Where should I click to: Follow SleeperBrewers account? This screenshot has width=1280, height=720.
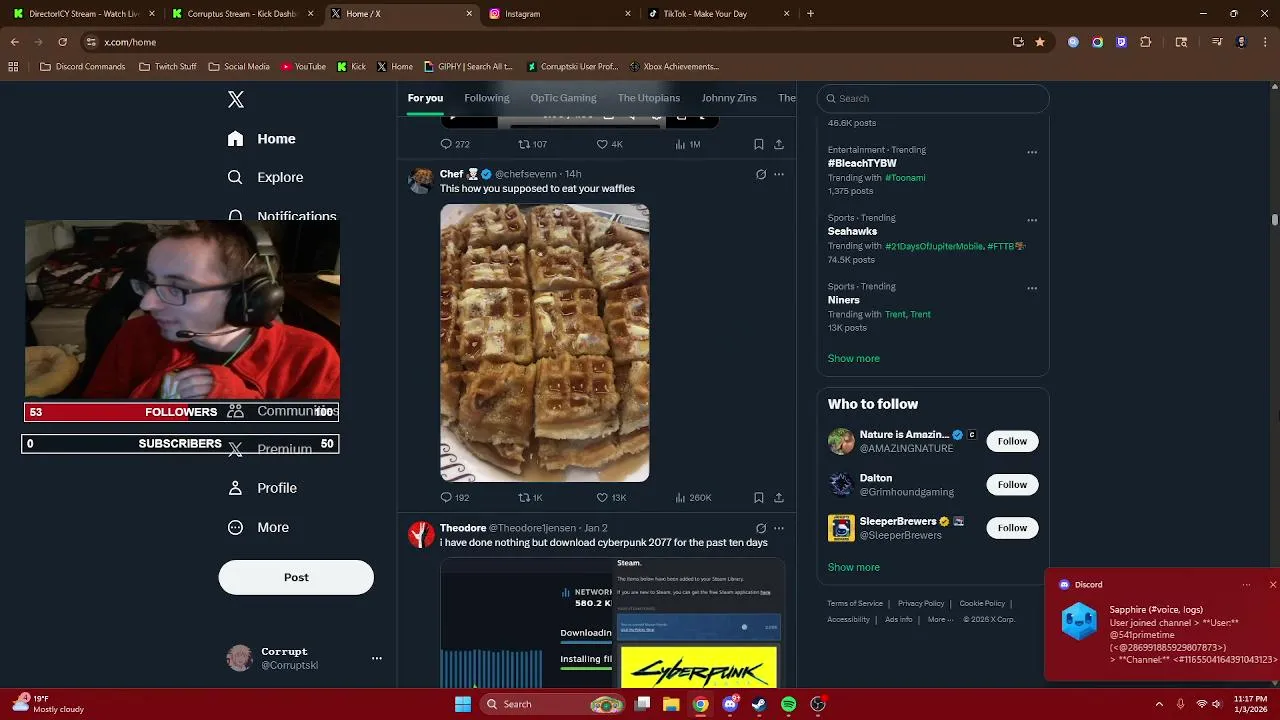(1012, 528)
